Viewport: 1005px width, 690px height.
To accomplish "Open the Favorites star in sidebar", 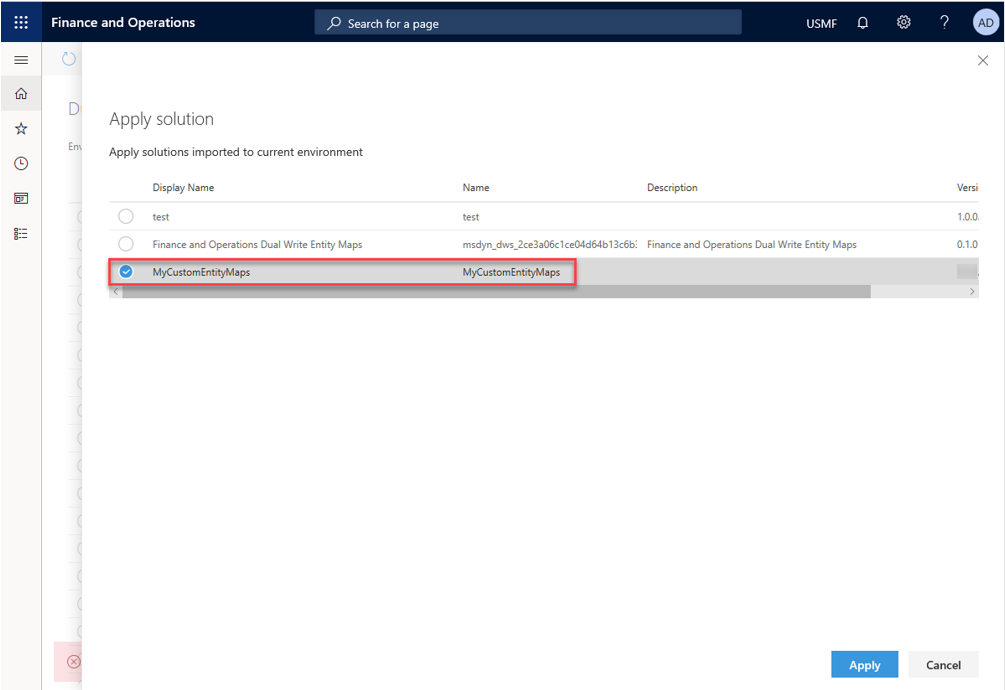I will [x=21, y=129].
